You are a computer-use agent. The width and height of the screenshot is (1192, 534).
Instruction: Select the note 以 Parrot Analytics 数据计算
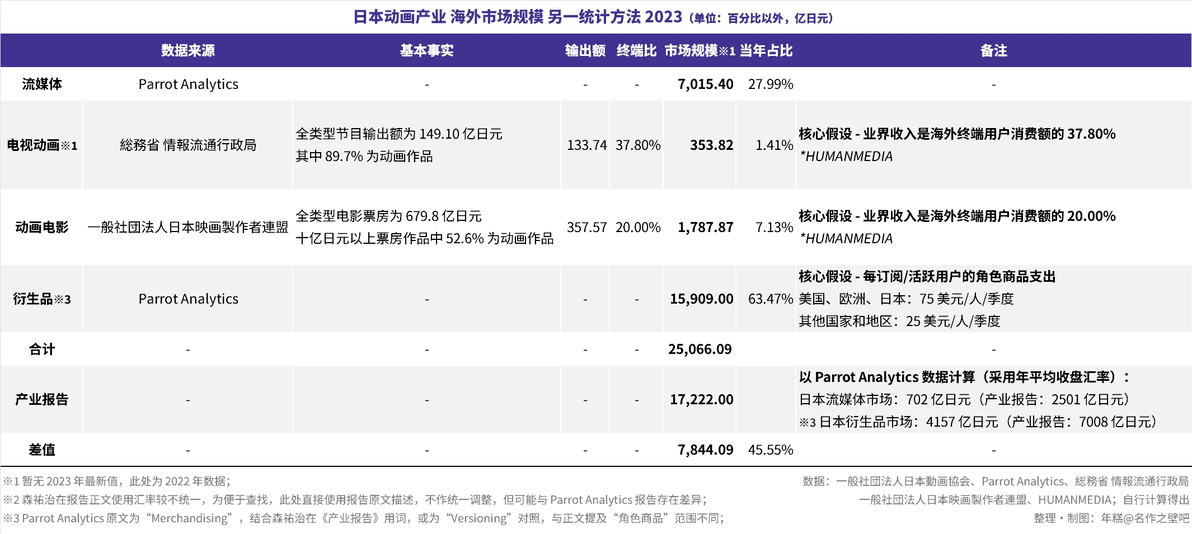[x=965, y=377]
